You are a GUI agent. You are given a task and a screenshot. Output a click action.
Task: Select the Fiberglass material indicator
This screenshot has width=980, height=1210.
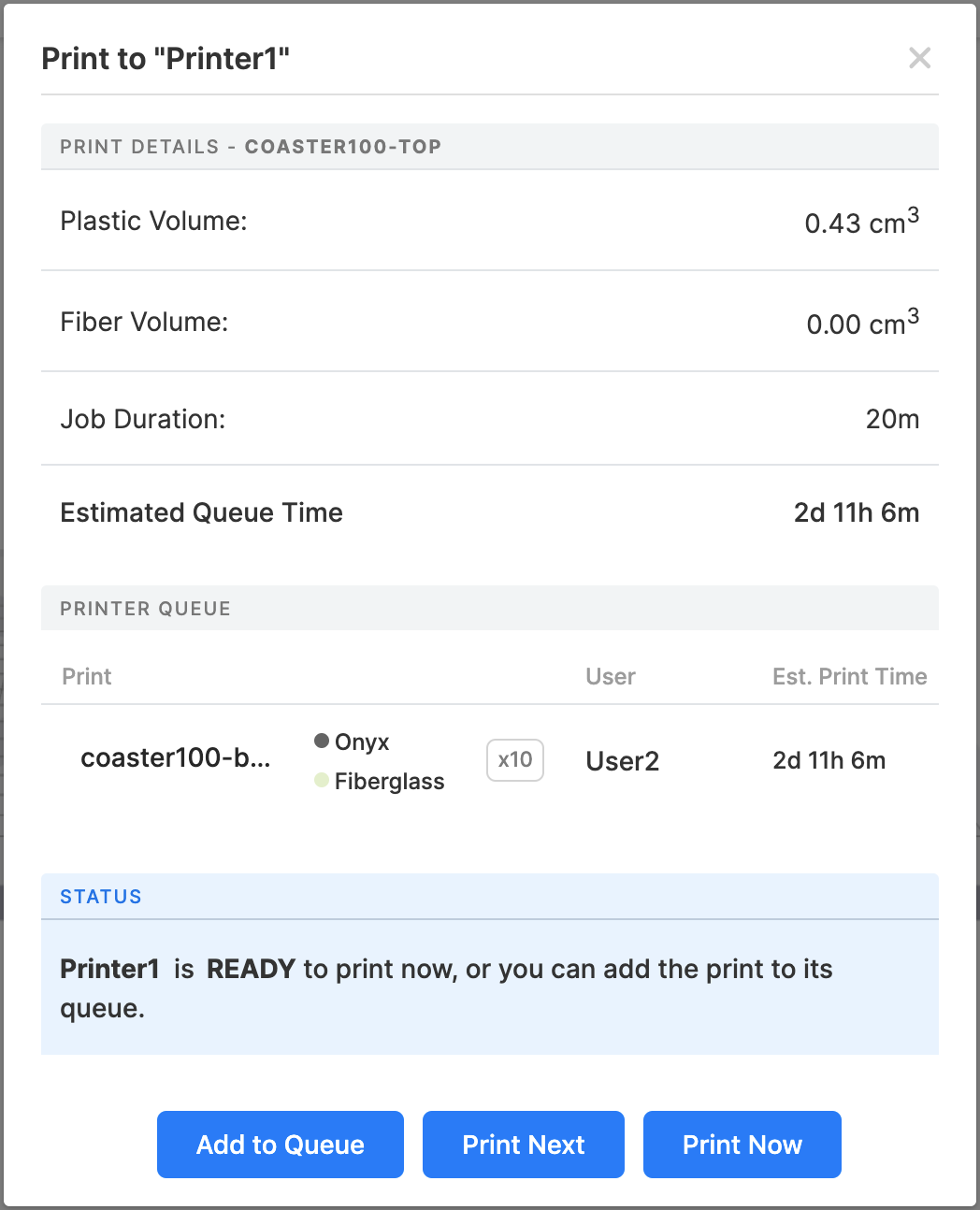pos(322,781)
